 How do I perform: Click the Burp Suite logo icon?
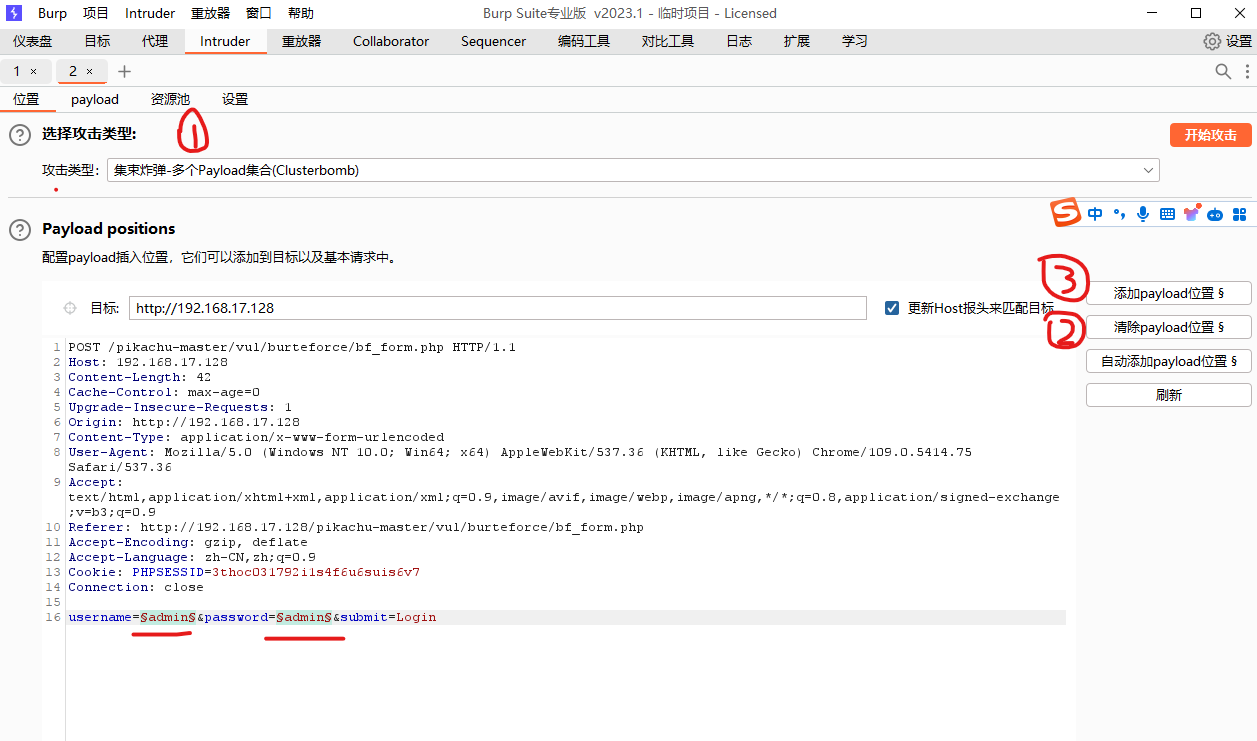(x=14, y=13)
